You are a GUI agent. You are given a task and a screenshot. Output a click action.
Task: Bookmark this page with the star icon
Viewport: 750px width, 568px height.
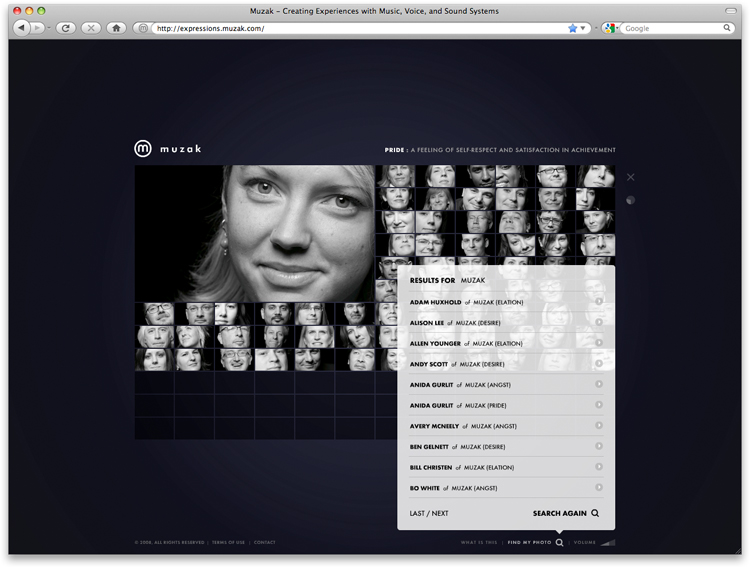click(572, 28)
